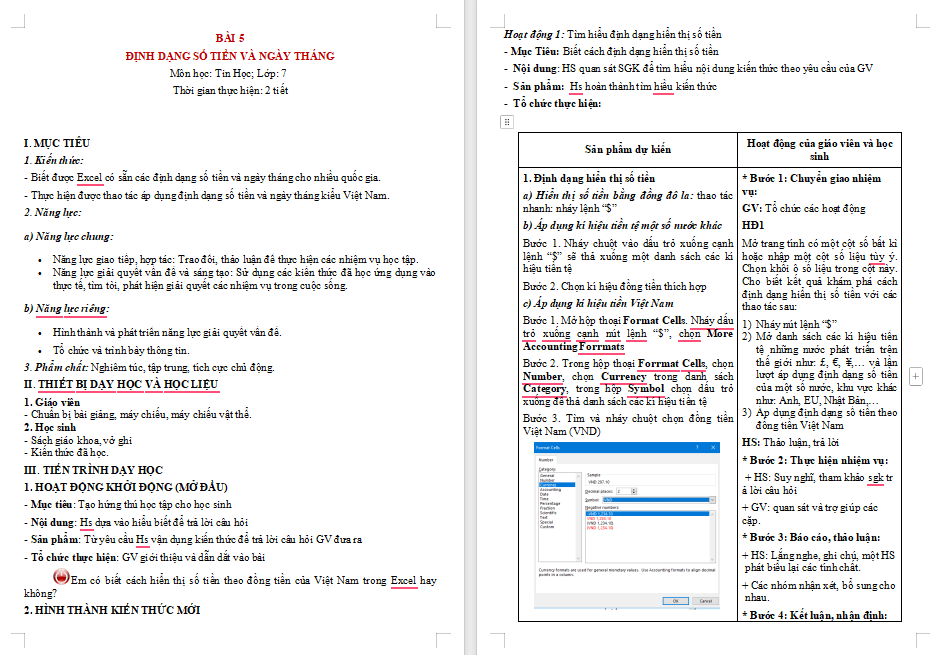This screenshot has height=655, width=942.
Task: Select the embedded Format Cells dialog image
Action: [627, 526]
